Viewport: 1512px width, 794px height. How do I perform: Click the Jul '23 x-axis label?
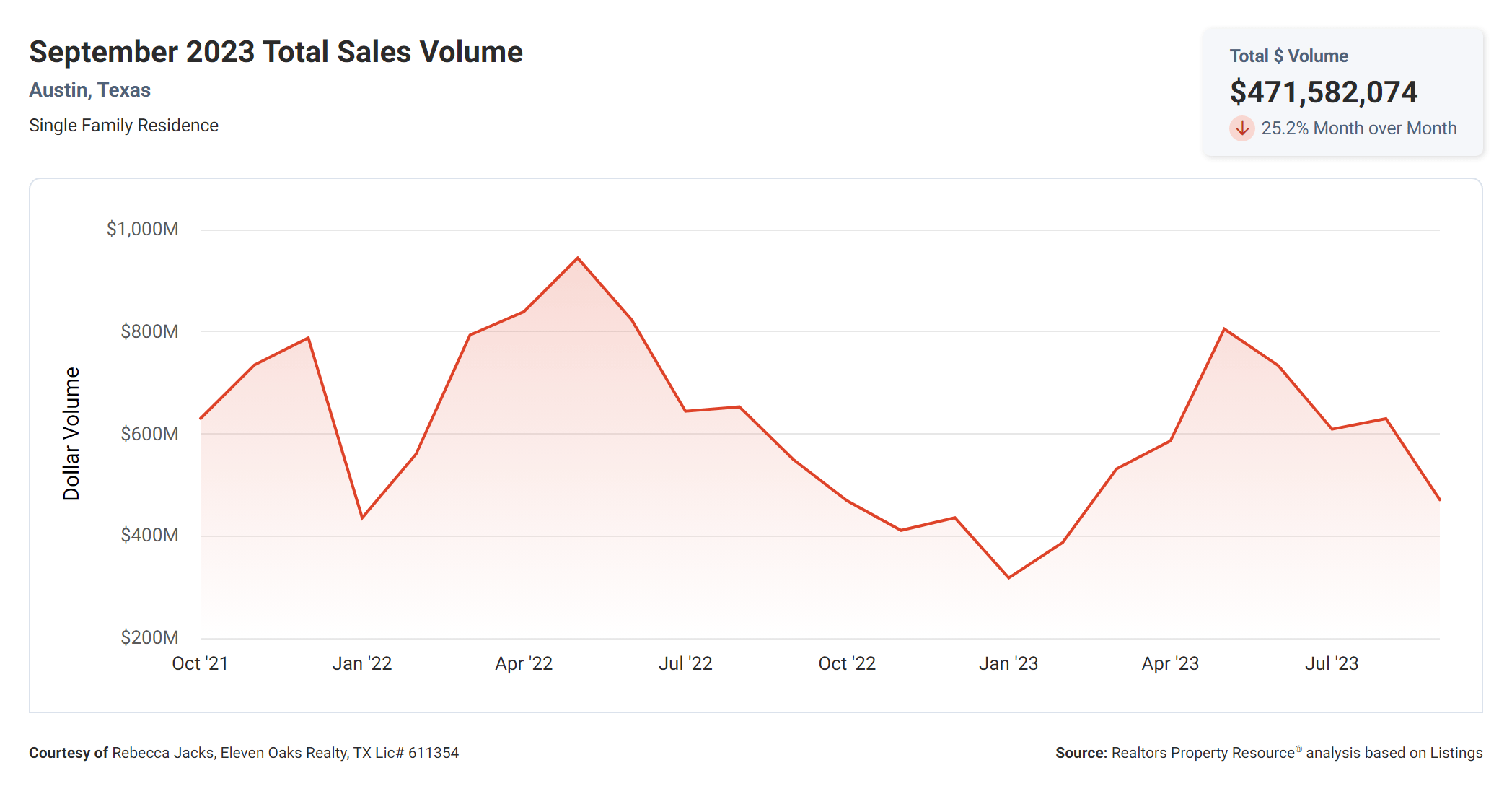tap(1331, 663)
